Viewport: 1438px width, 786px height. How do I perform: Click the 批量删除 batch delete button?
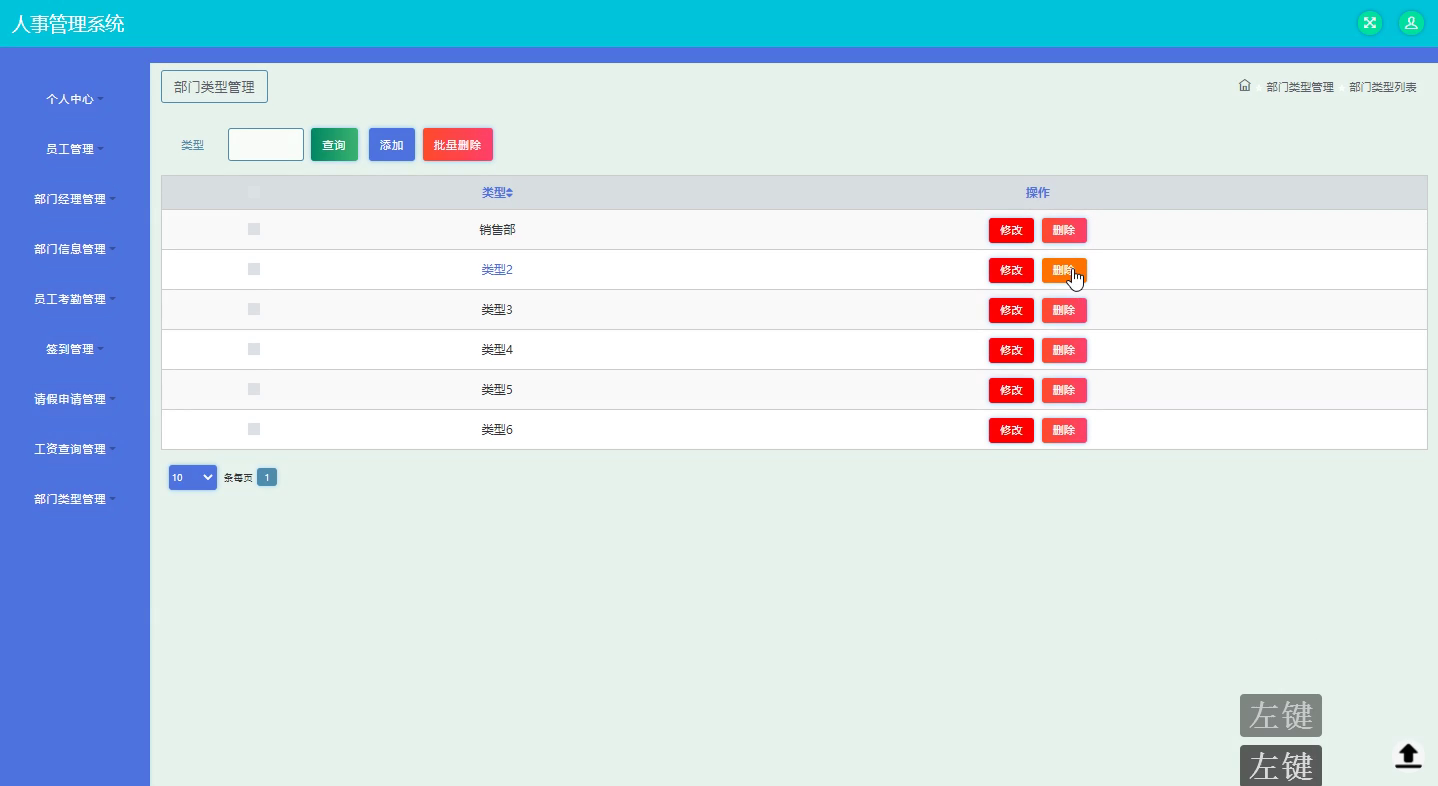458,145
